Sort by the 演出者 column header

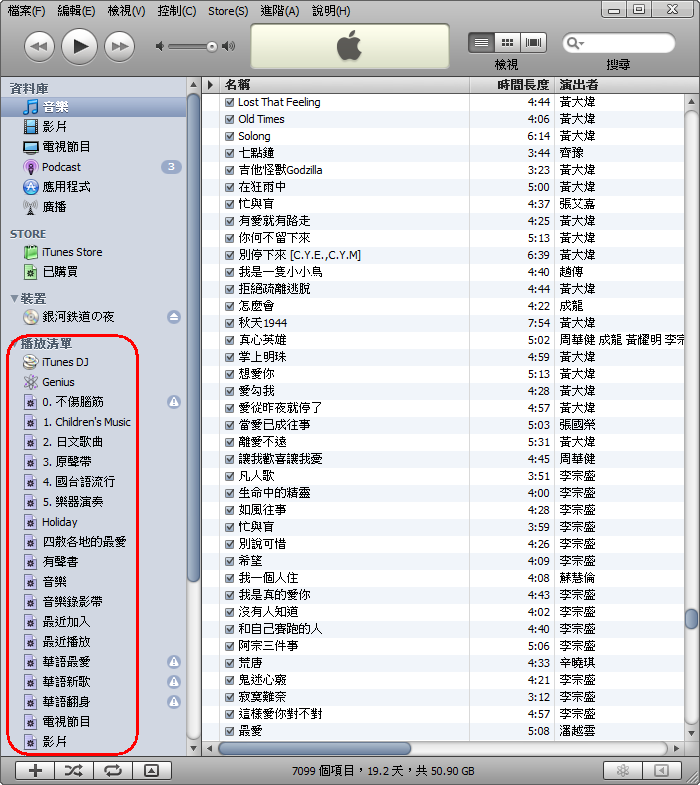(x=627, y=85)
